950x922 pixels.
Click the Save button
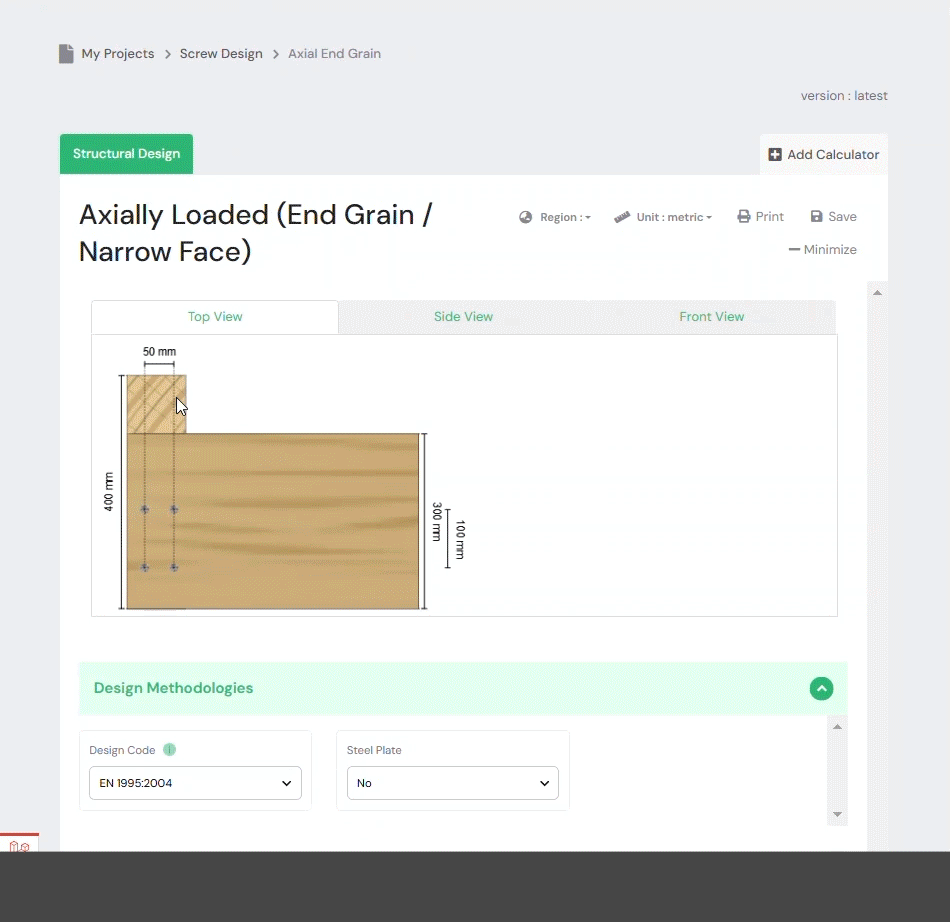pos(834,217)
